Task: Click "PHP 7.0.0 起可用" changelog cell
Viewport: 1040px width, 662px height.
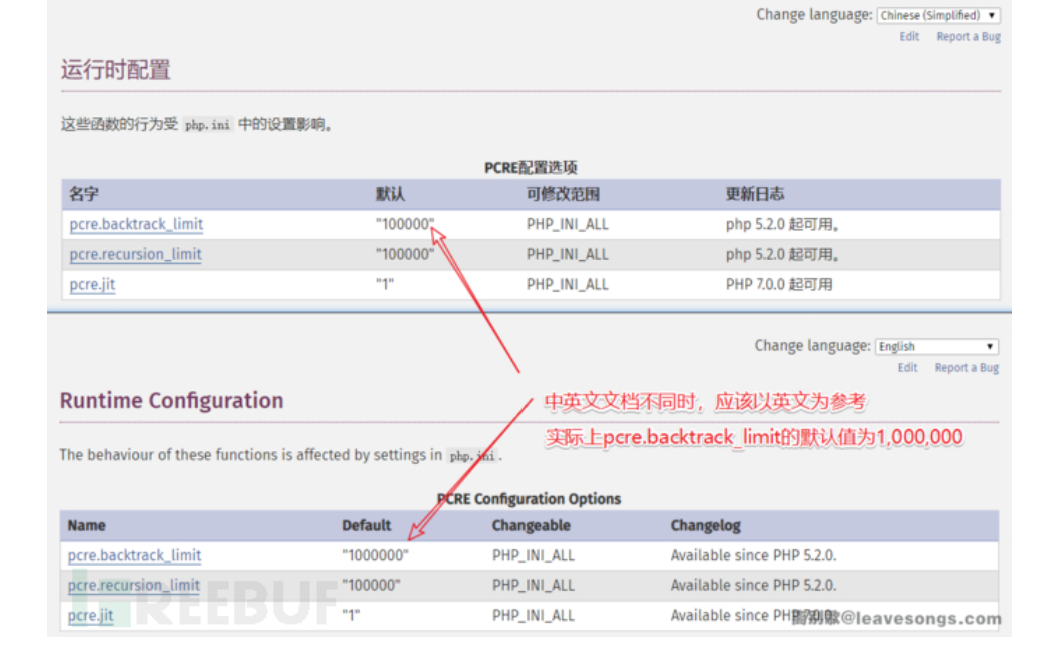Action: click(779, 285)
